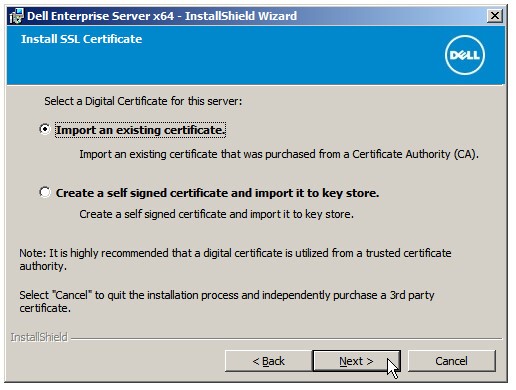Click the 'Select a Digital Certificate for this server' text
The image size is (516, 390).
tap(143, 101)
